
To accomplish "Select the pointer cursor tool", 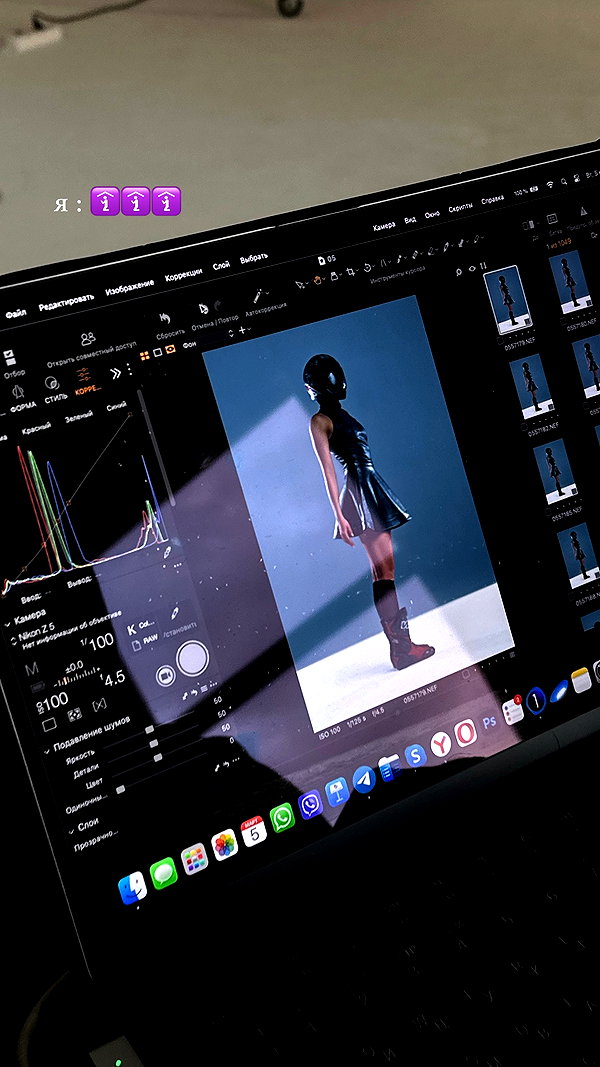I will pos(299,284).
